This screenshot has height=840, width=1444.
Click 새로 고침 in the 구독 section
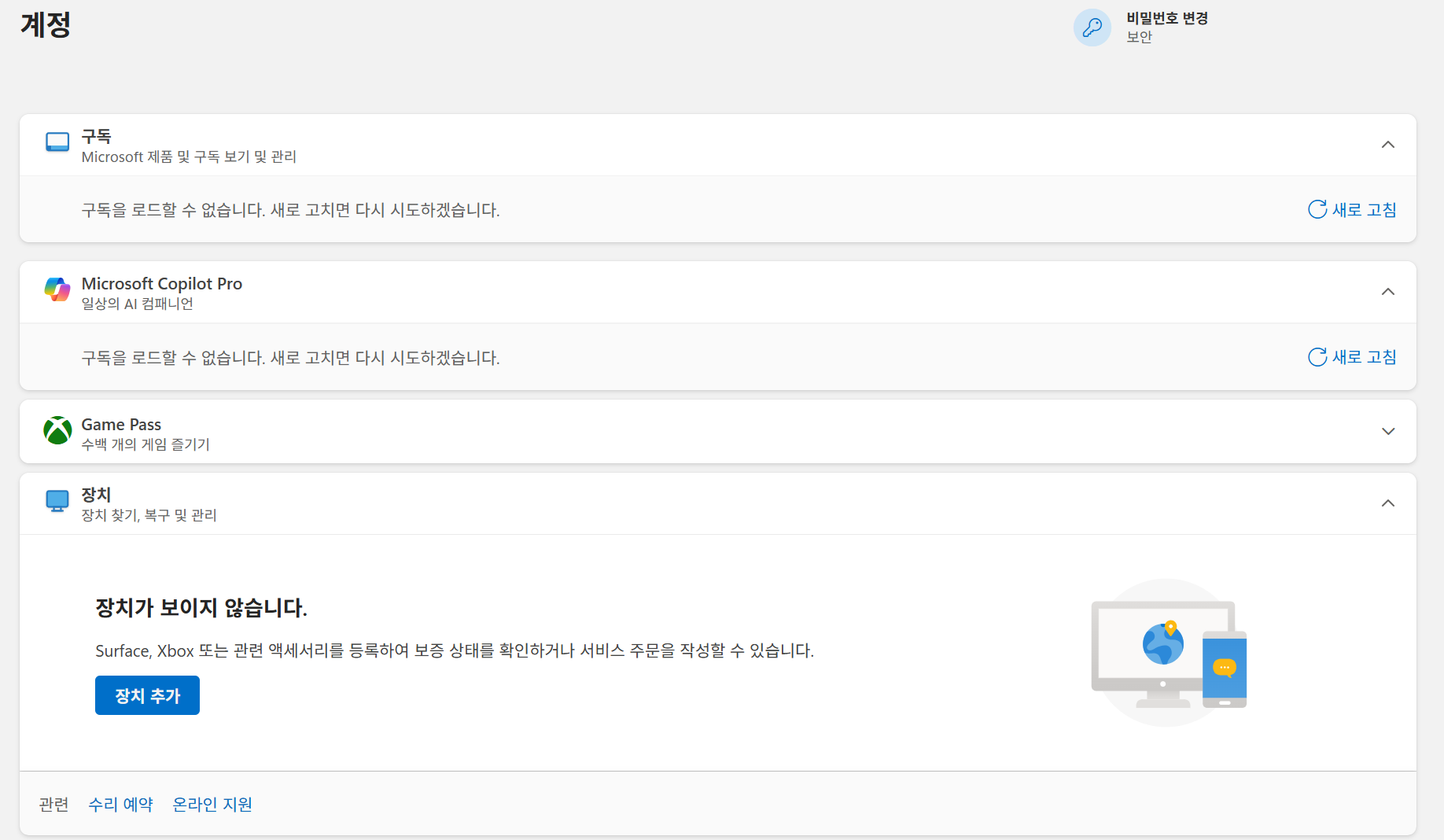(1365, 210)
